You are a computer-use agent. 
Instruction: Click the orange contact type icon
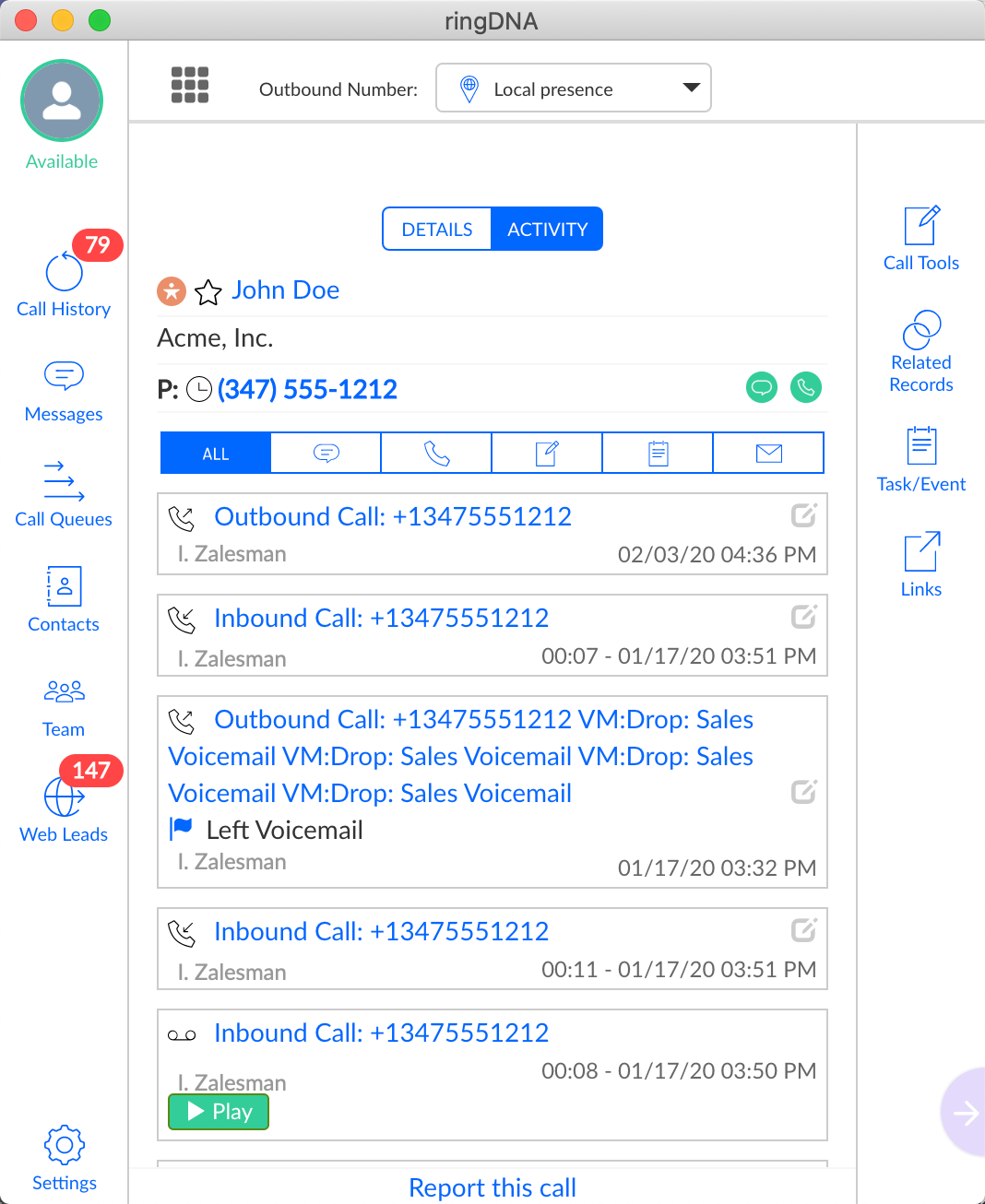[x=172, y=291]
